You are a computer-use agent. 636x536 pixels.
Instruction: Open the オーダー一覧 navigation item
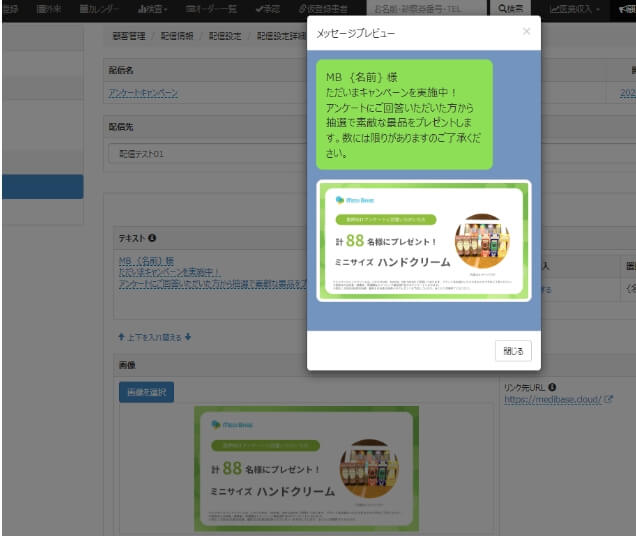coord(211,9)
